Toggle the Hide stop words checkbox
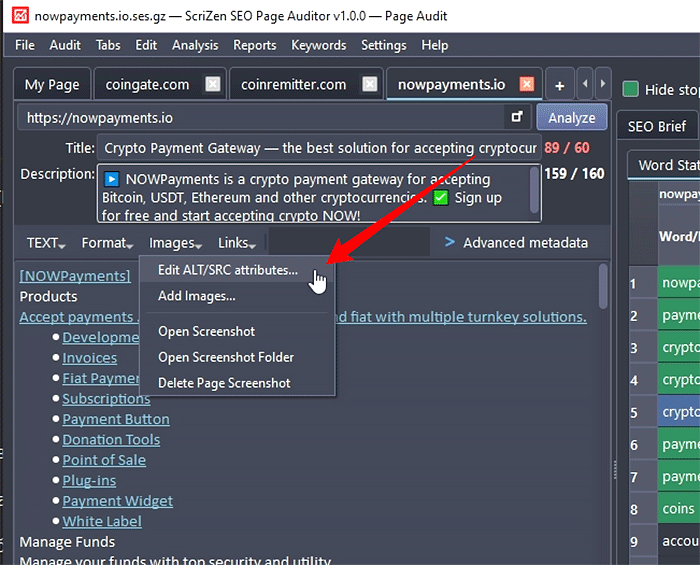Screen dimensions: 700x565 [631, 90]
